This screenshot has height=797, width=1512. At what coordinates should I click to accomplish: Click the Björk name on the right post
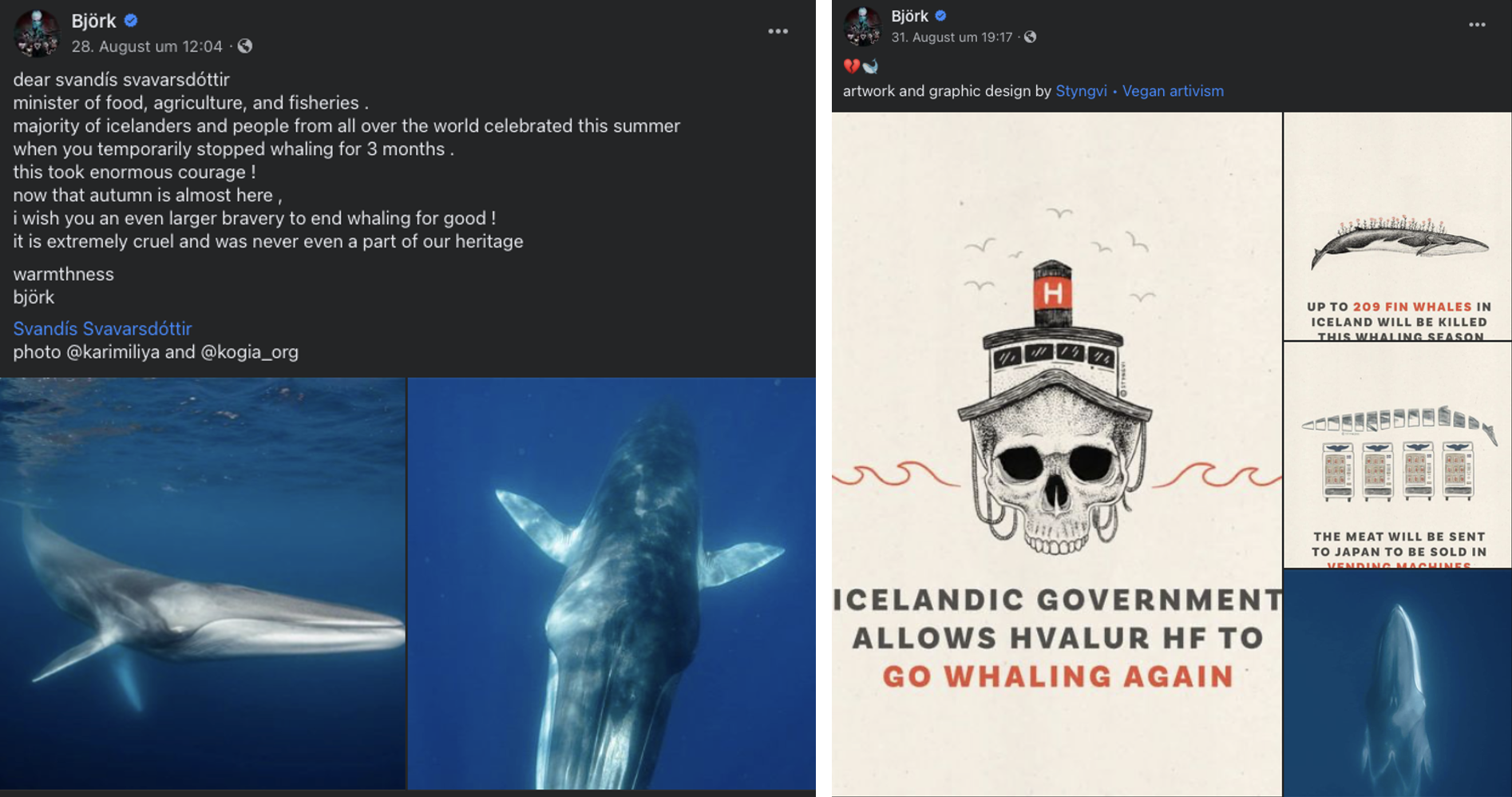coord(909,15)
